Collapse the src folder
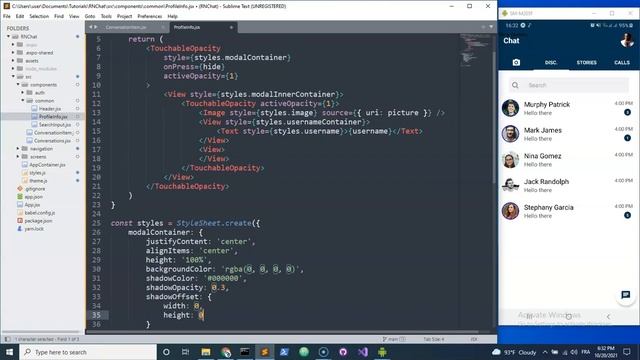Viewport: 640px width, 360px height. tap(13, 76)
